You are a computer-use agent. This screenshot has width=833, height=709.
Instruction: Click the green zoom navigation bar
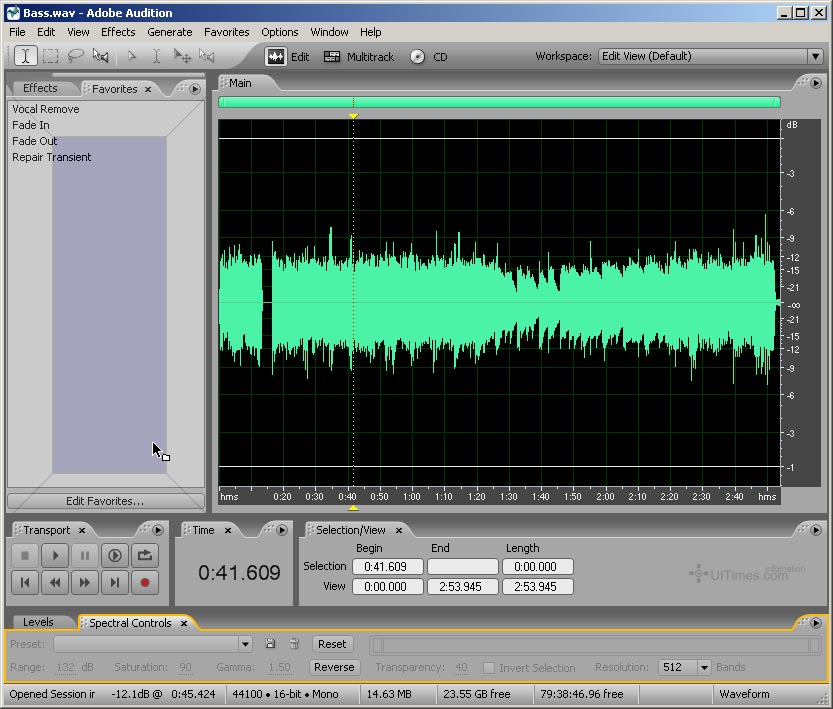499,102
